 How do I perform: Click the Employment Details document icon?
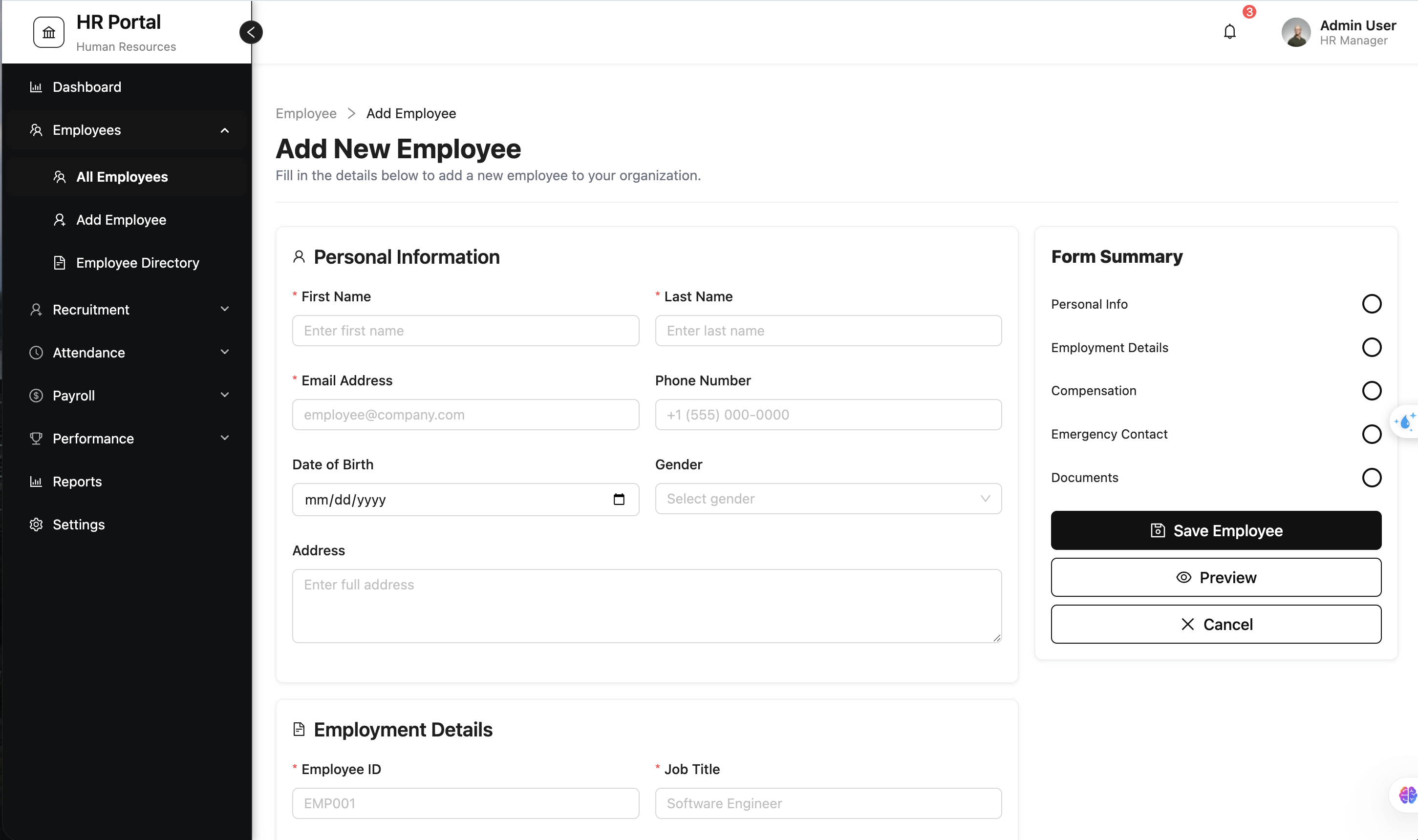299,730
